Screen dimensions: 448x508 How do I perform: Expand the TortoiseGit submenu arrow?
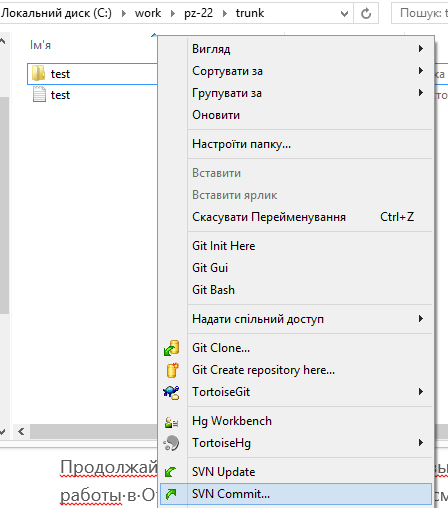pos(421,391)
